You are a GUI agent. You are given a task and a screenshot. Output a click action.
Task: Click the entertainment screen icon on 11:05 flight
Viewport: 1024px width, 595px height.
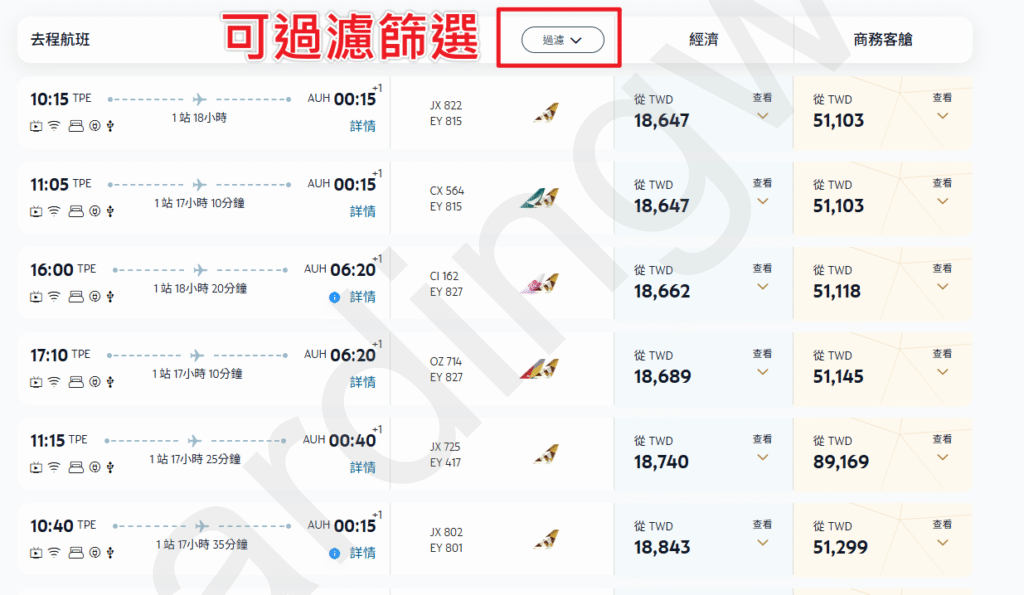pyautogui.click(x=36, y=211)
